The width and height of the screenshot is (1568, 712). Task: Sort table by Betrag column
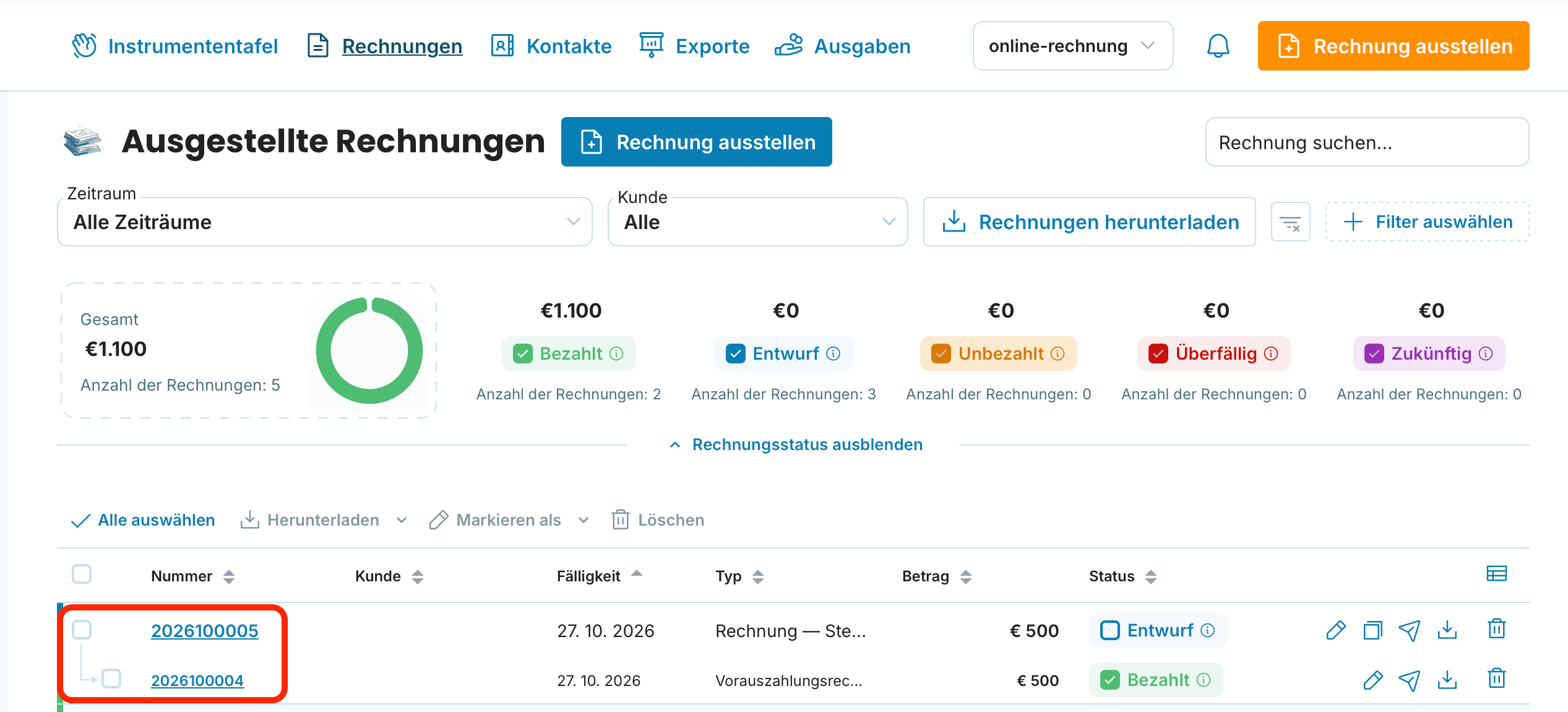[937, 576]
